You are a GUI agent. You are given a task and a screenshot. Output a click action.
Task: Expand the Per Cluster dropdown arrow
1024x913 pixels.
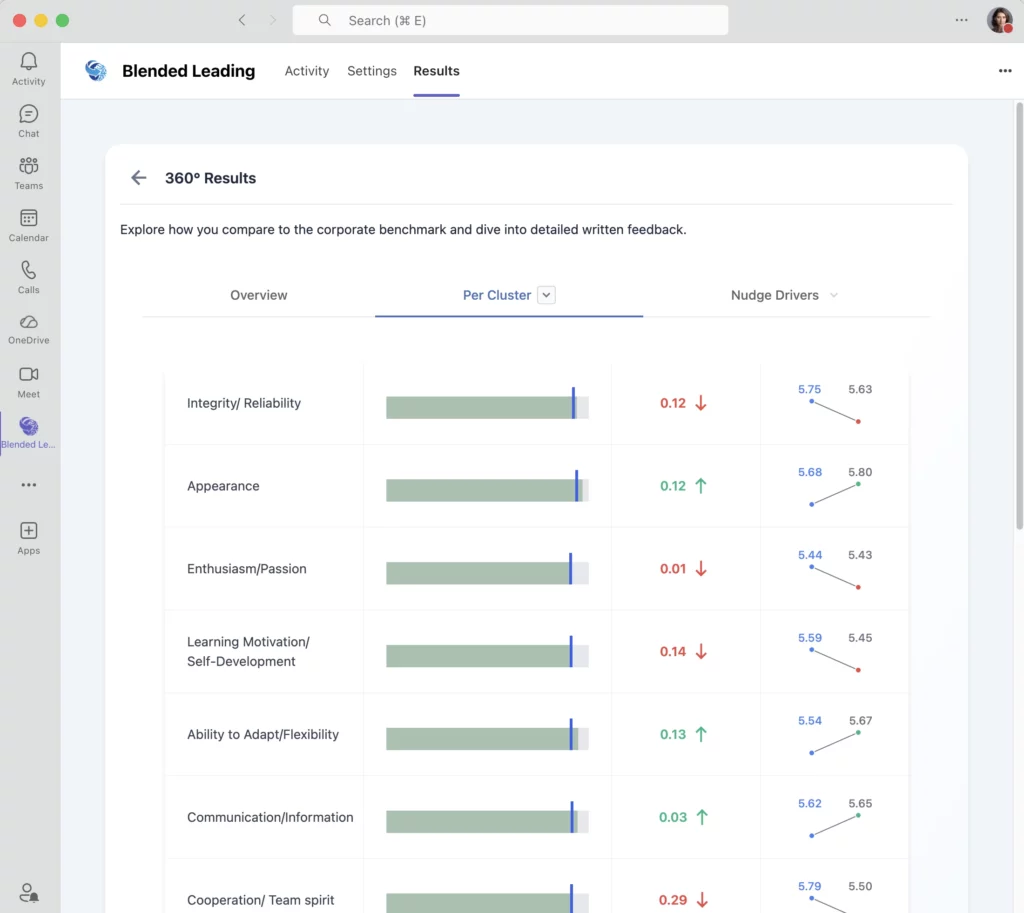546,295
